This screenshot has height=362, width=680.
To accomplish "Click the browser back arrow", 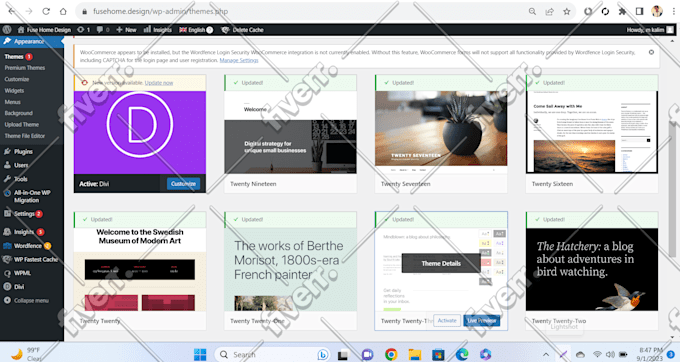I will click(12, 11).
